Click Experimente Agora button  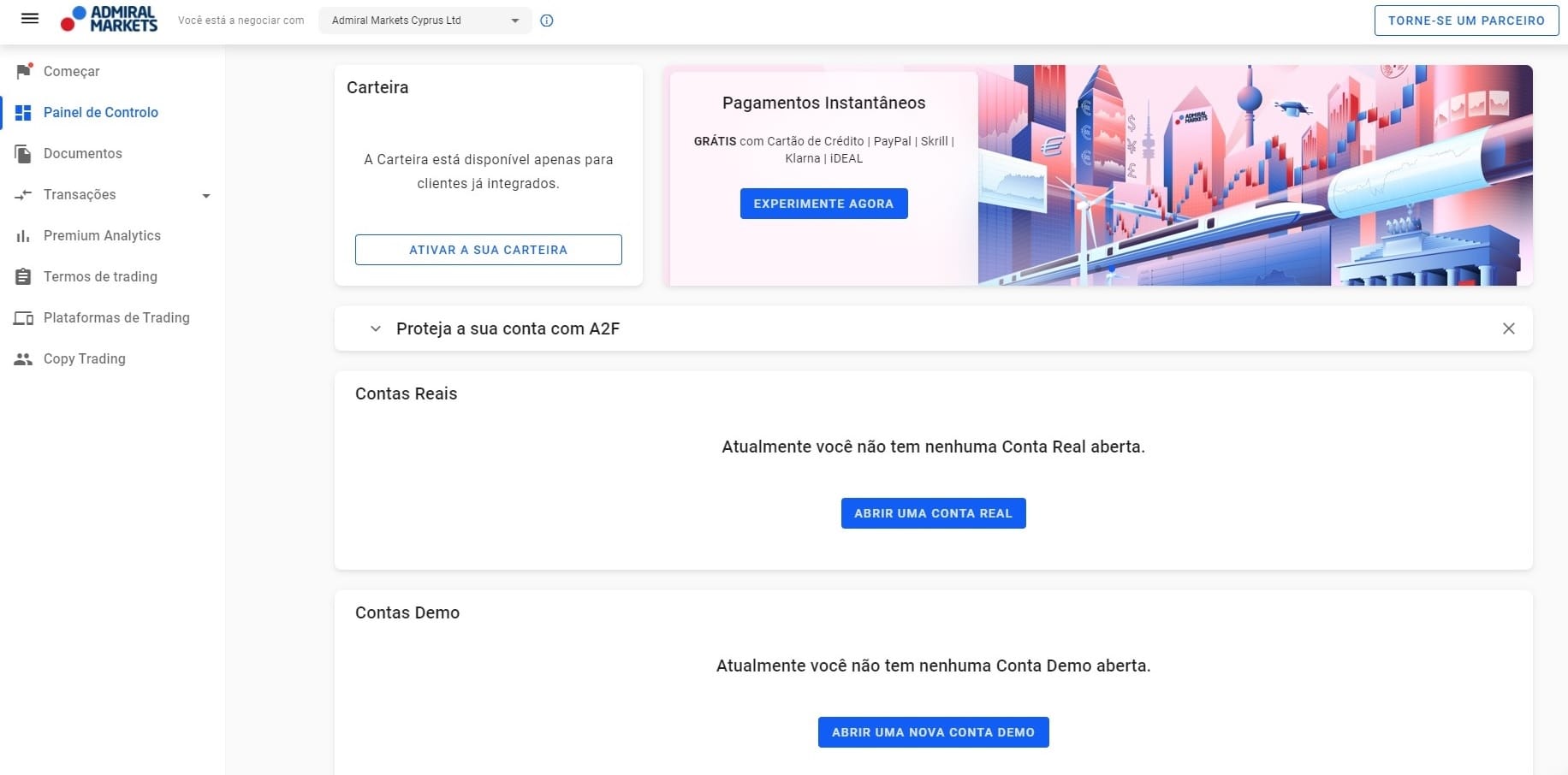click(823, 204)
